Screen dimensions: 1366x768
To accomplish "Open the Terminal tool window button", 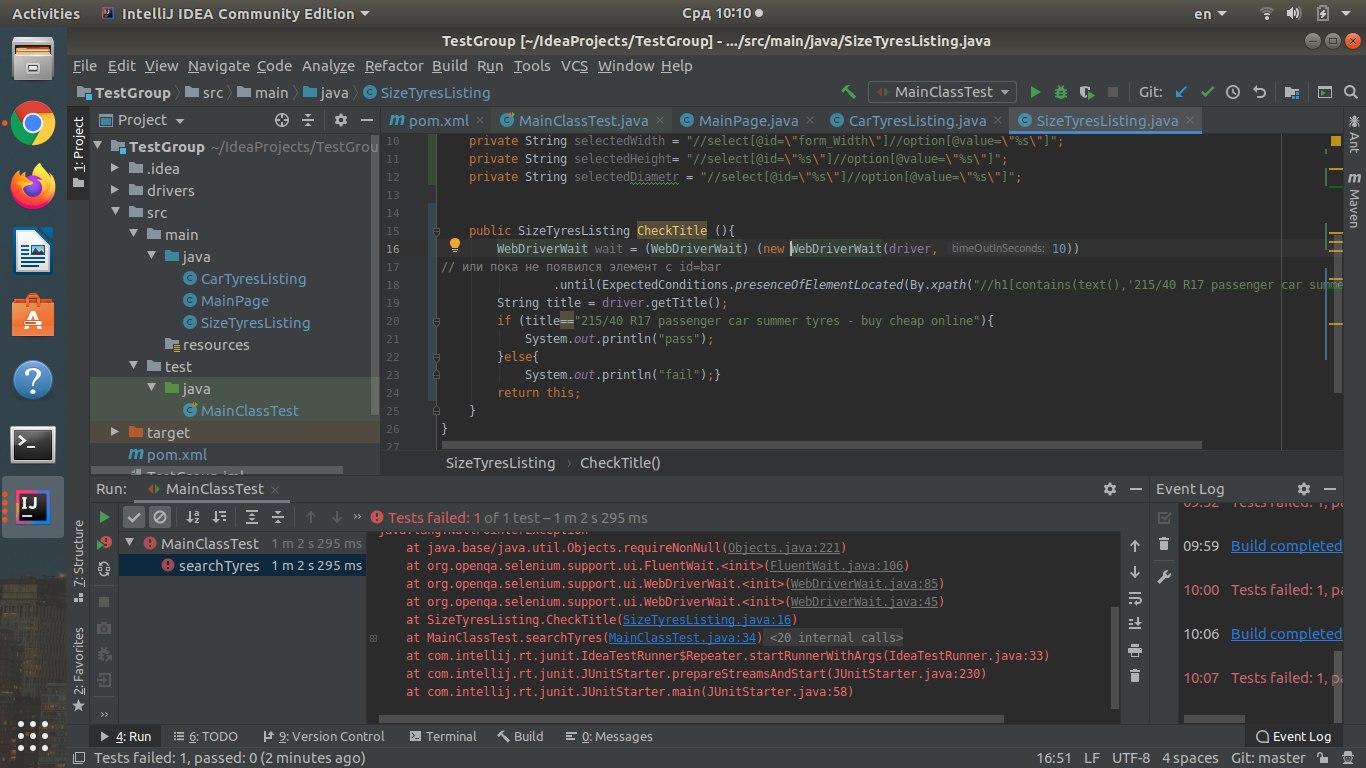I will [441, 736].
